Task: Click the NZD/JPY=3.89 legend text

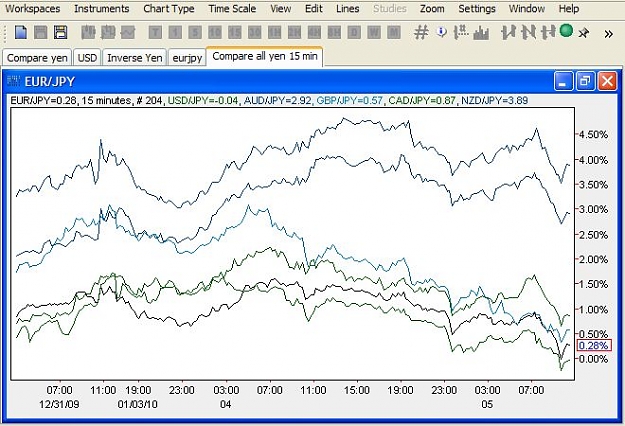Action: point(495,100)
